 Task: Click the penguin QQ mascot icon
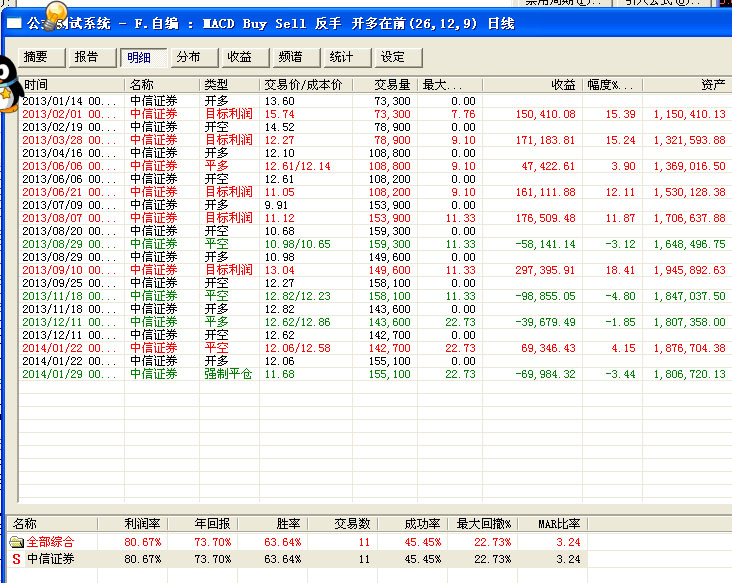tap(9, 85)
